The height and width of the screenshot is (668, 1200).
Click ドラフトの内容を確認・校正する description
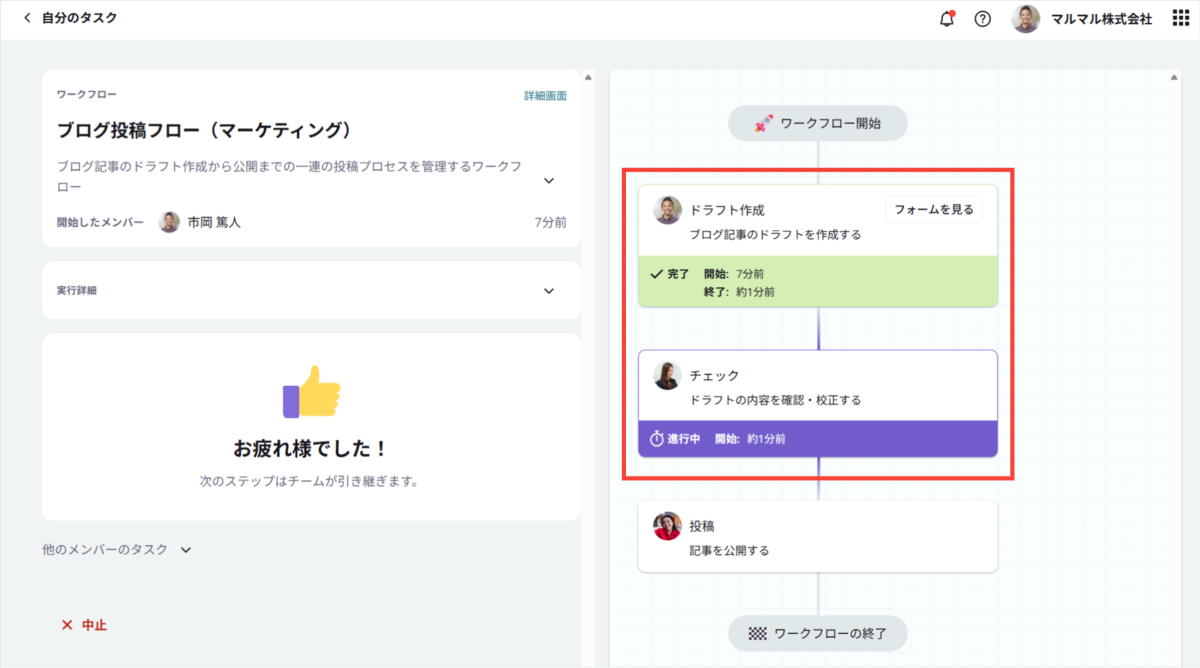click(x=775, y=400)
